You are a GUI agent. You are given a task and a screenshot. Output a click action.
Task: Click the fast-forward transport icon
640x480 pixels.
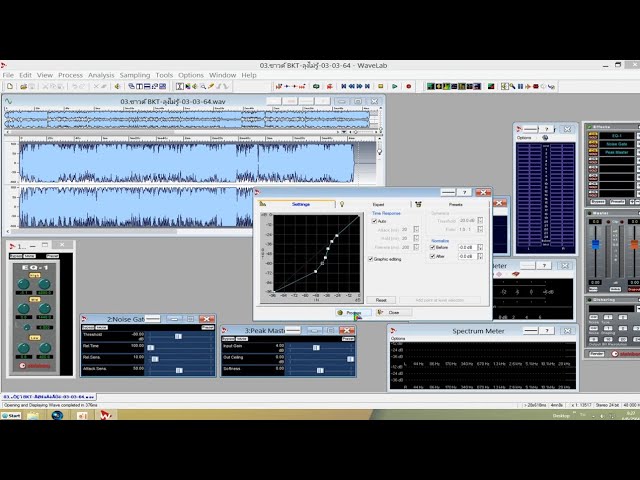click(359, 87)
